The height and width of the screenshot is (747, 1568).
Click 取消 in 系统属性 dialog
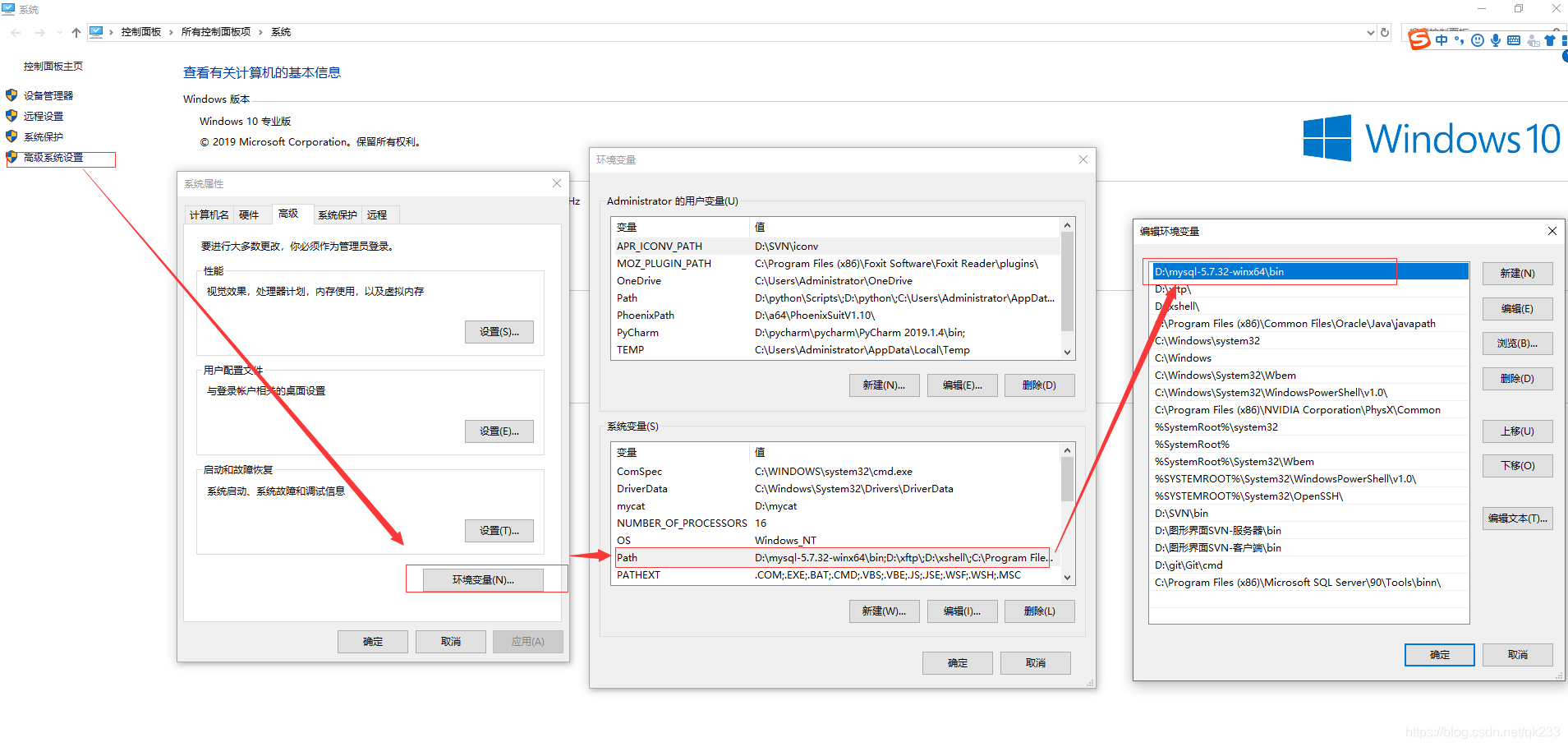pos(451,642)
